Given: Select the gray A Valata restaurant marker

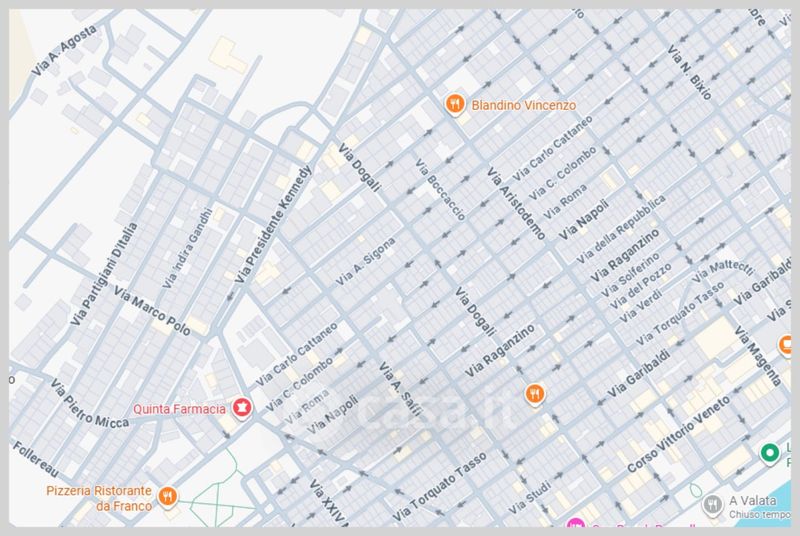Looking at the screenshot, I should [x=712, y=502].
